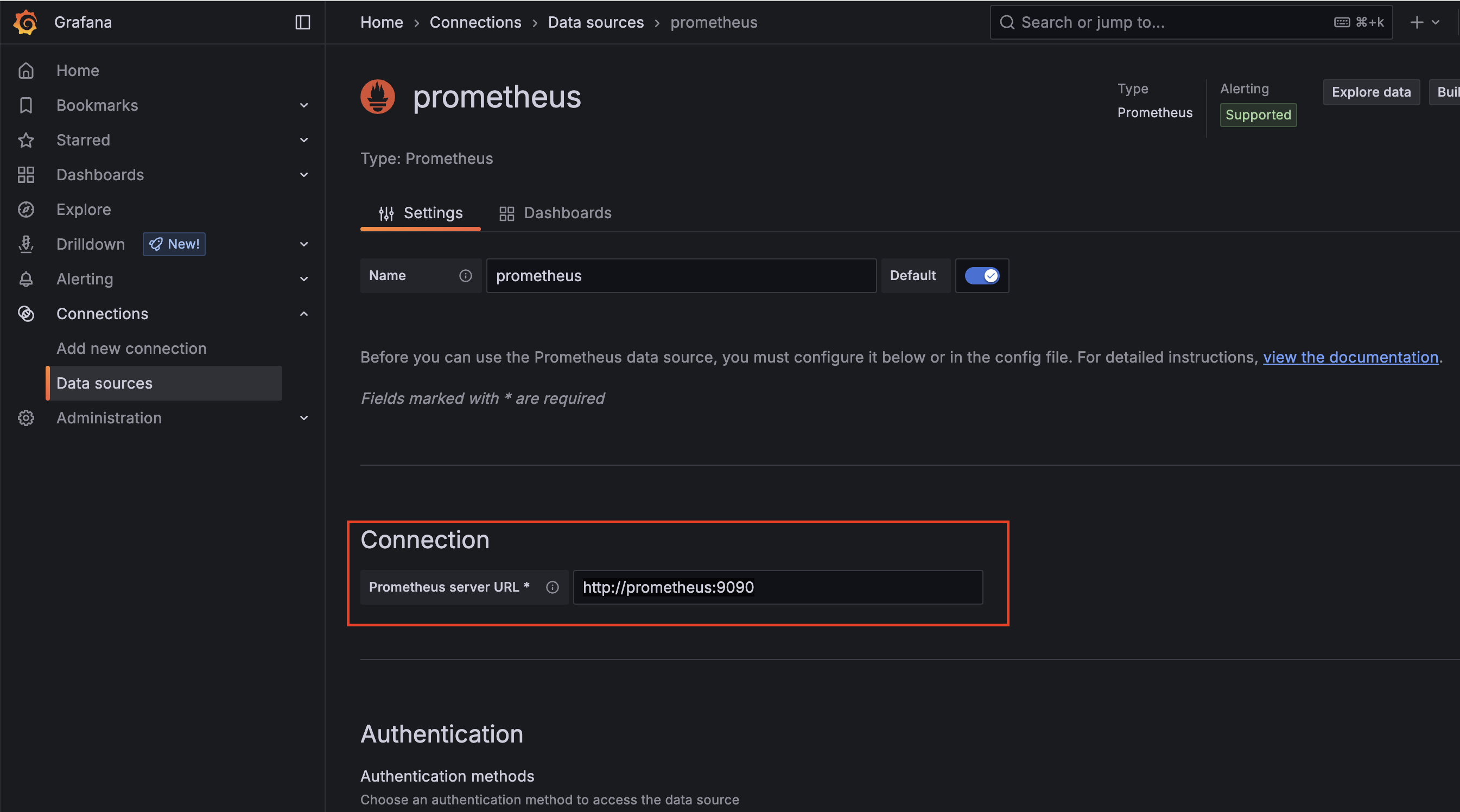The image size is (1460, 812).
Task: Open the add new dropdown arrow
Action: coord(1436,22)
